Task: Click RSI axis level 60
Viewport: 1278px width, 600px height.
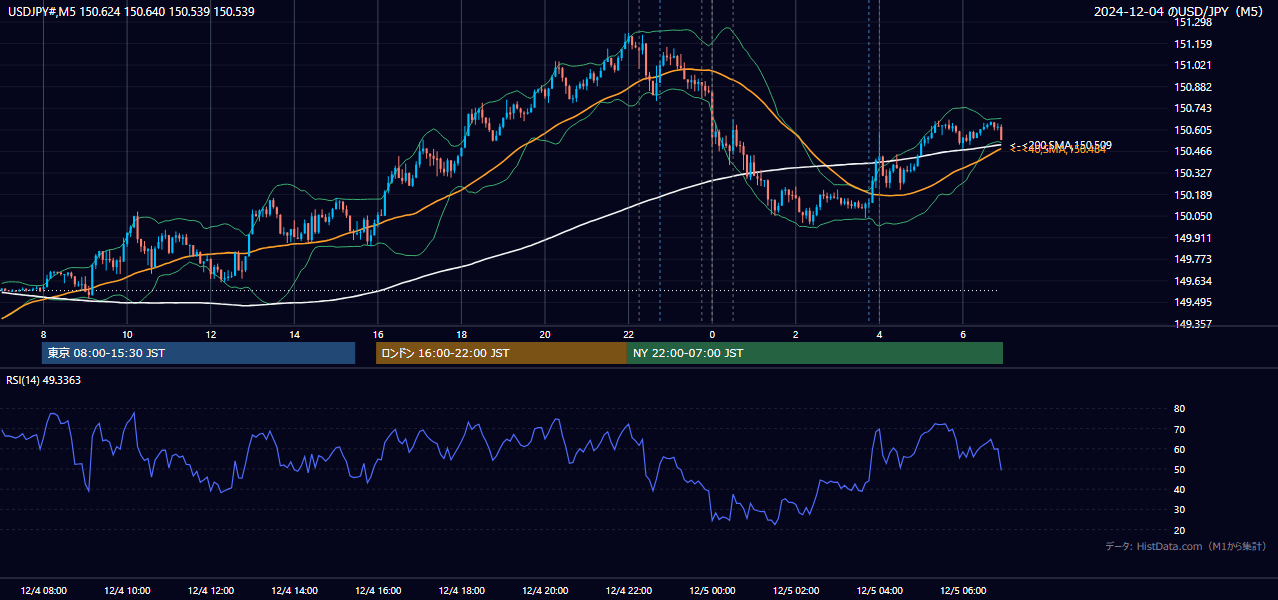Action: click(x=1180, y=449)
